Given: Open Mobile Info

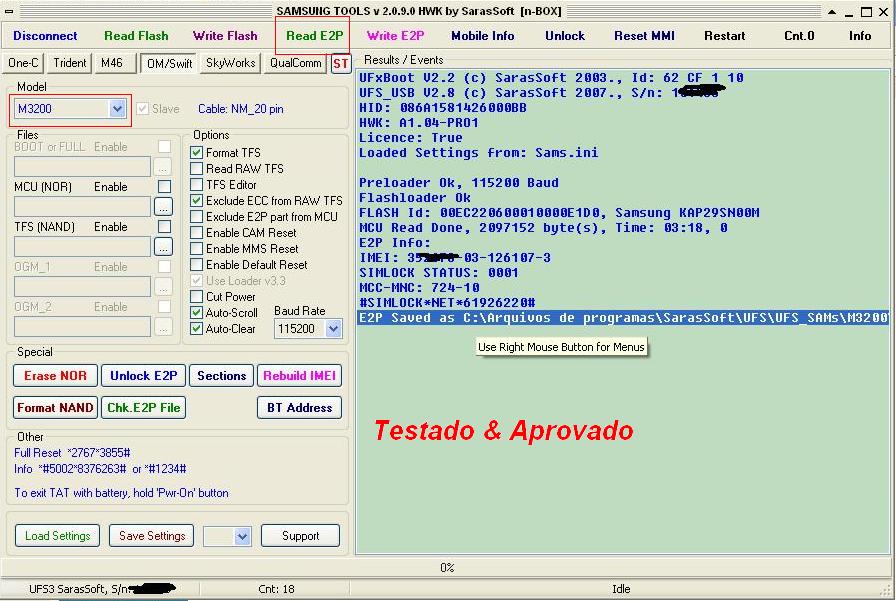Looking at the screenshot, I should click(x=483, y=35).
